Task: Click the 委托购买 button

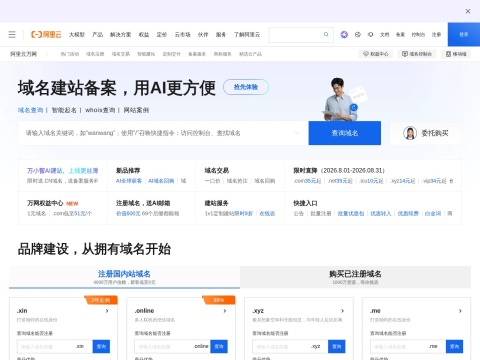Action: pos(426,133)
